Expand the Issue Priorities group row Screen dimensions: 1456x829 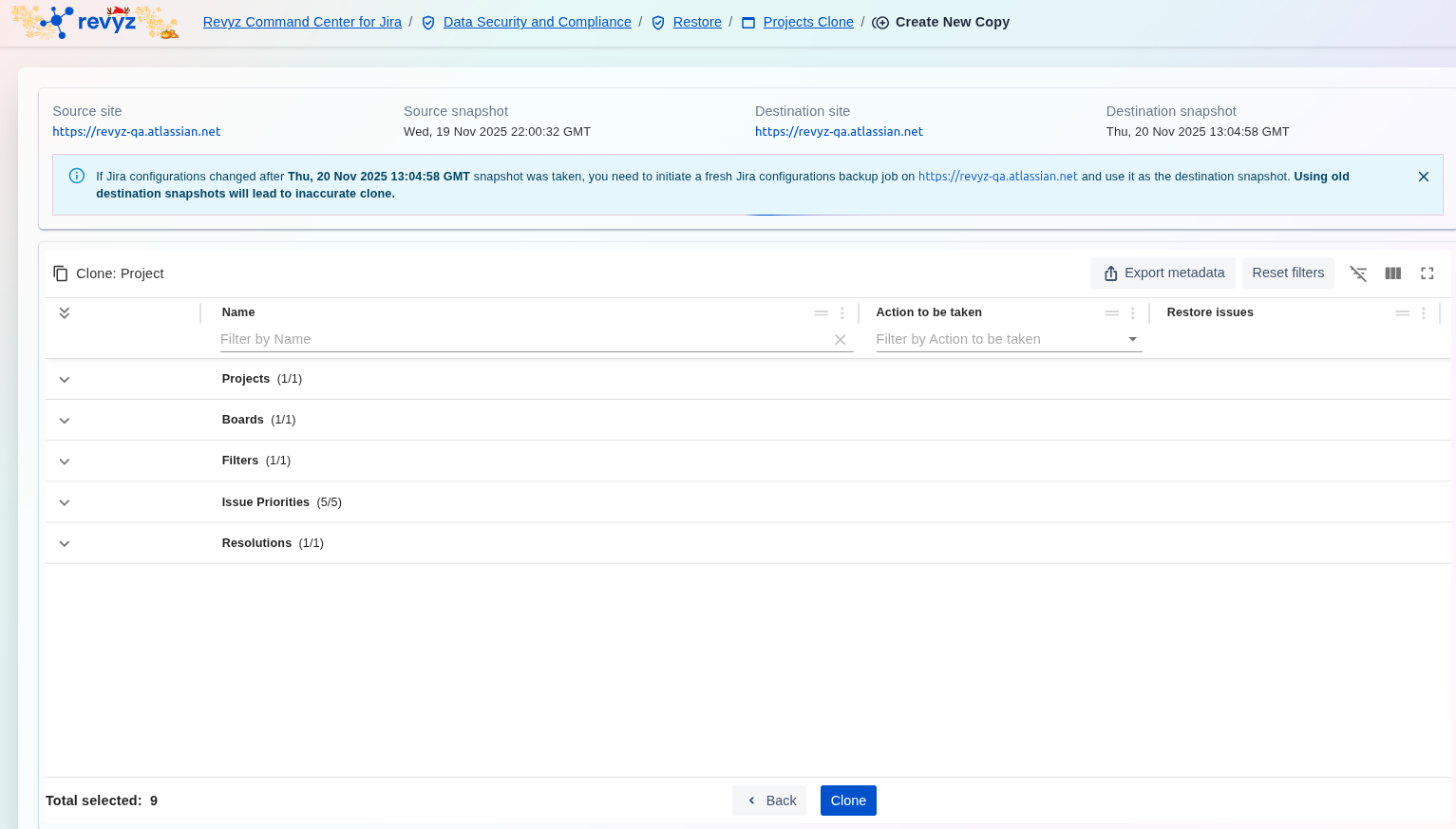pyautogui.click(x=65, y=502)
